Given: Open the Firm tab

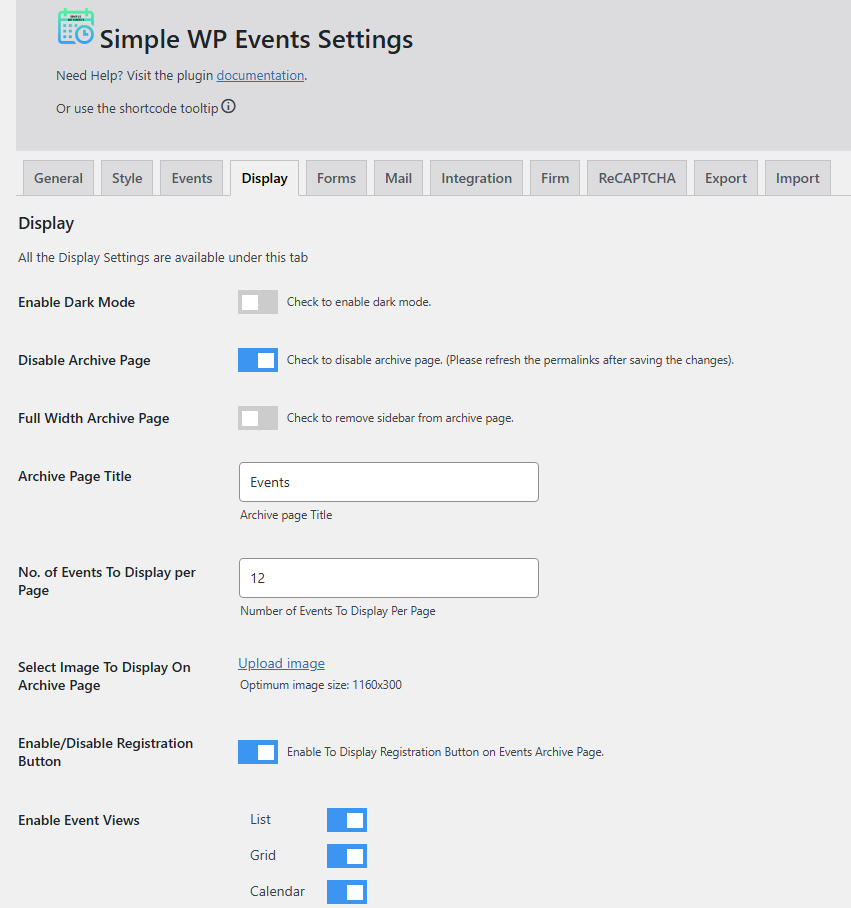Looking at the screenshot, I should coord(555,178).
